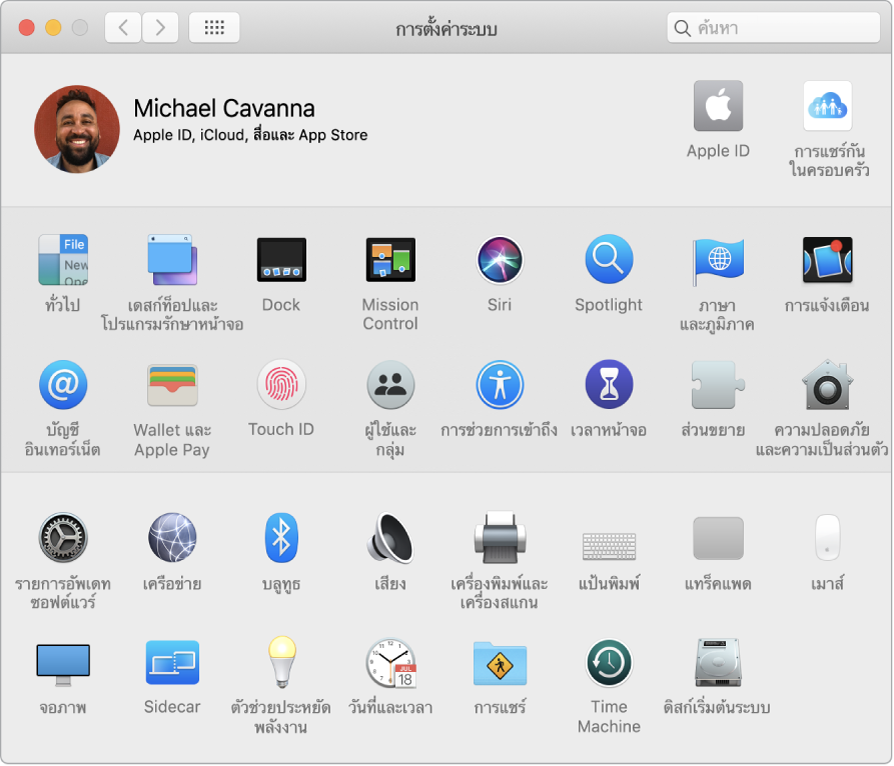Viewport: 894px width, 766px height.
Task: Open the Dock preferences
Action: coord(281,260)
